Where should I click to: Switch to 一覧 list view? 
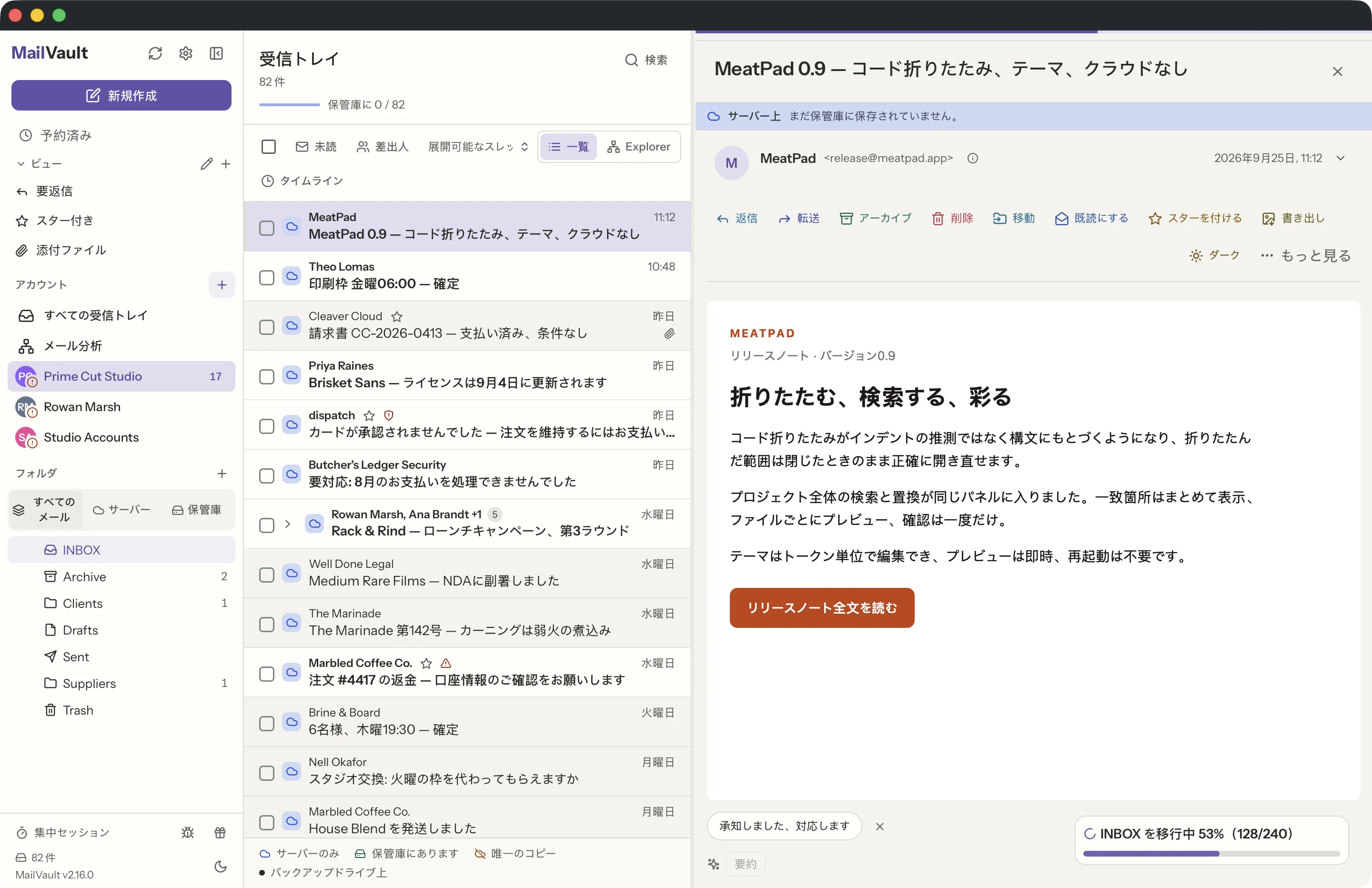[568, 147]
